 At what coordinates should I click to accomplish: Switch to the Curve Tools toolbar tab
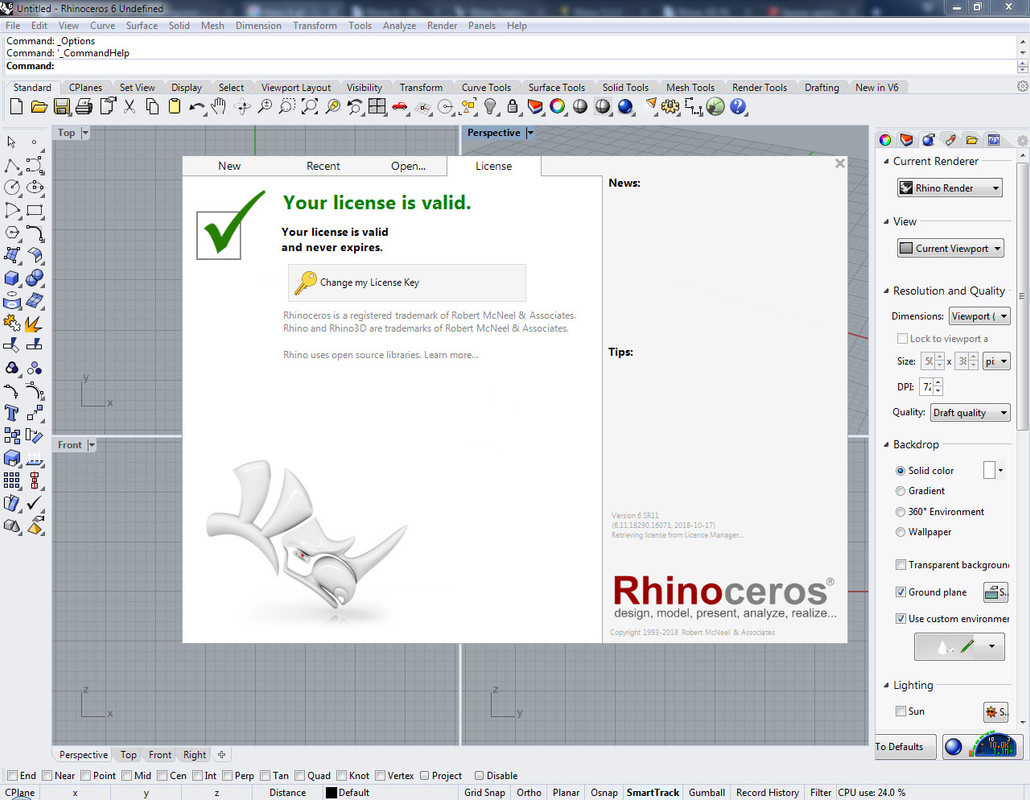(x=486, y=87)
